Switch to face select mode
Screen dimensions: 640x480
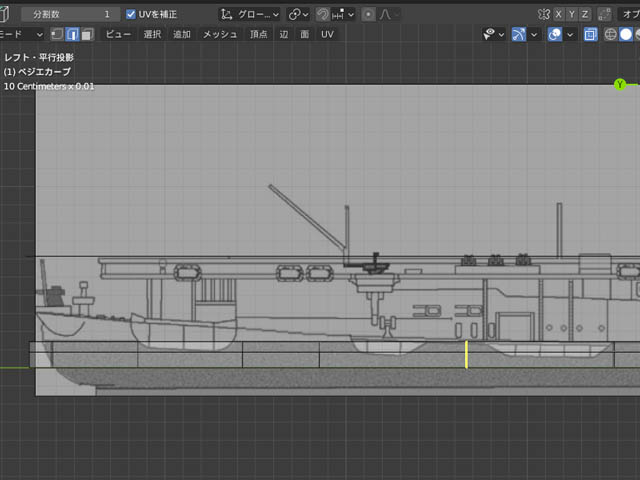pyautogui.click(x=87, y=34)
